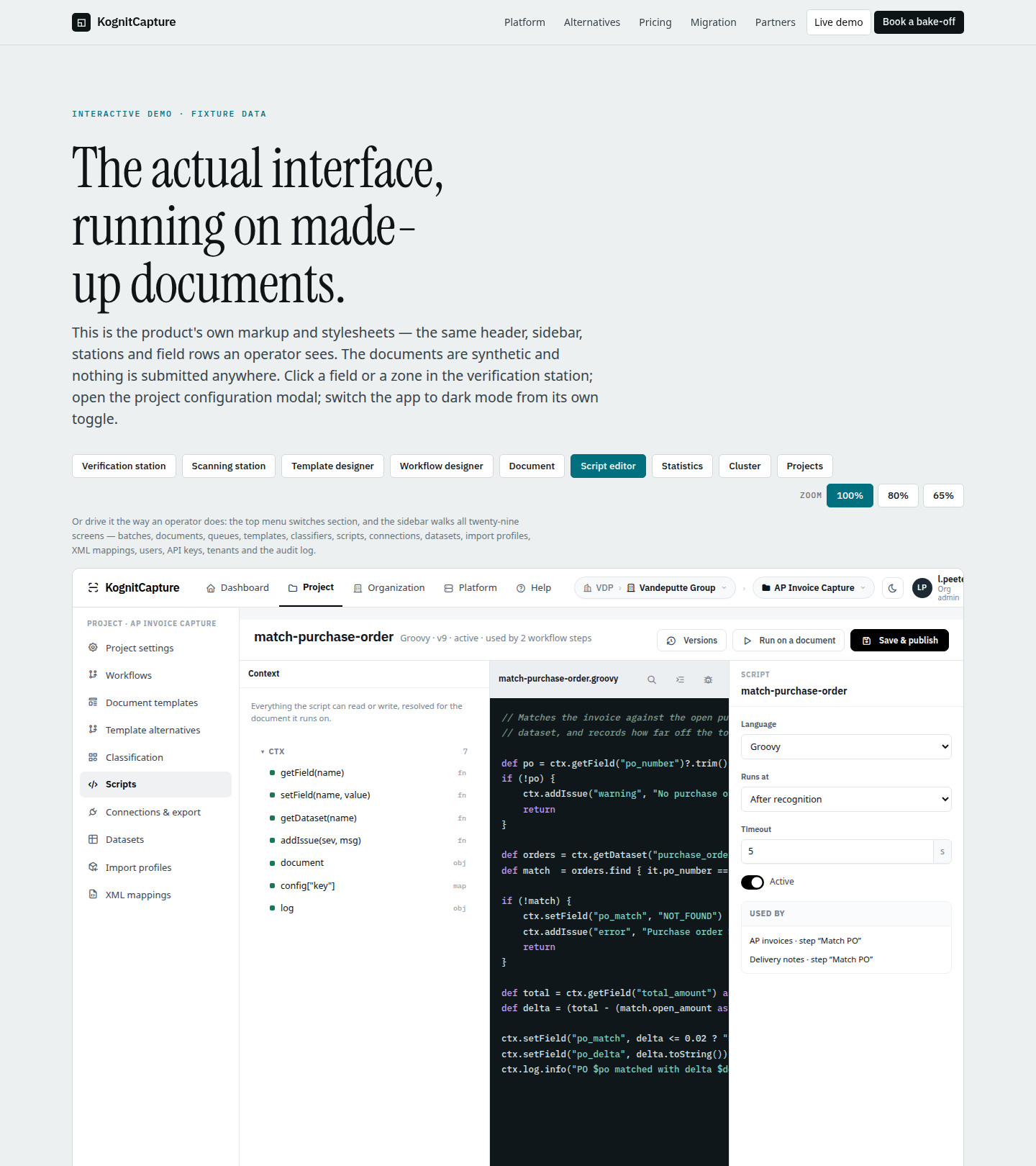Open the Runs at dropdown
The height and width of the screenshot is (1166, 1036).
coord(846,800)
